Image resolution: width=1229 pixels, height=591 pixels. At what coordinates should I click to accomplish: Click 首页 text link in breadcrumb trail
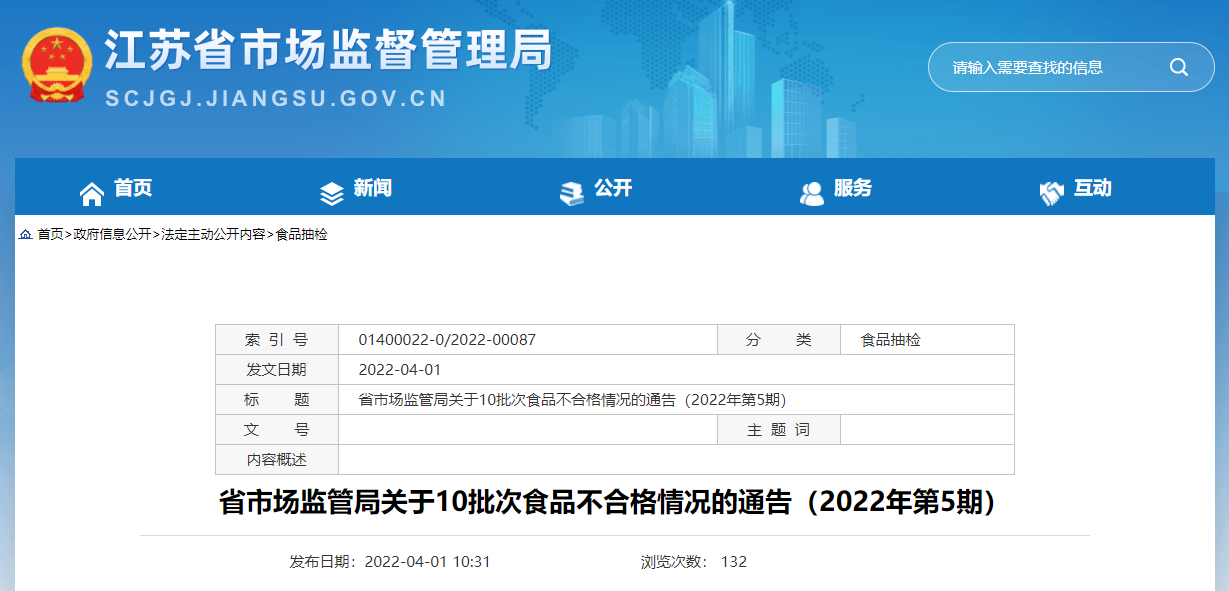pos(50,234)
